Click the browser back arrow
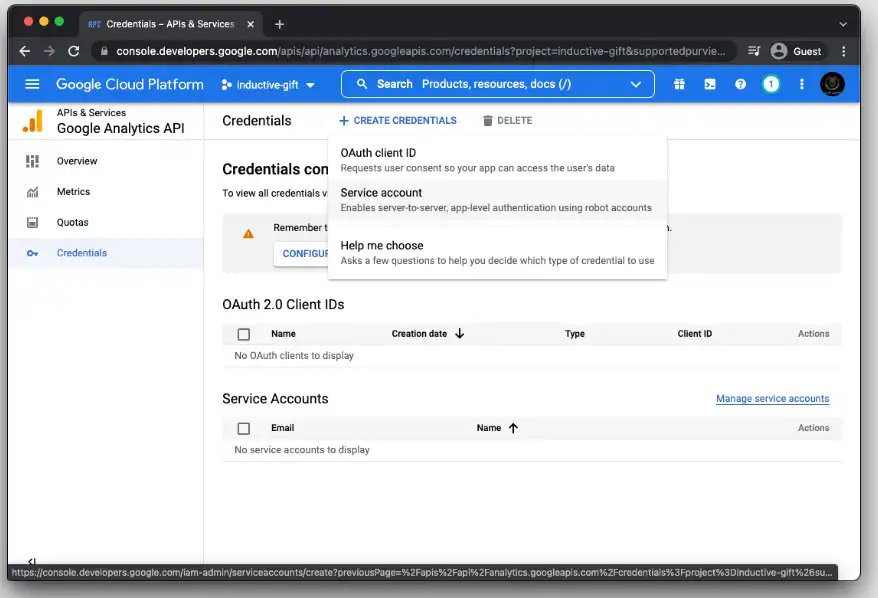This screenshot has height=598, width=878. tap(25, 51)
